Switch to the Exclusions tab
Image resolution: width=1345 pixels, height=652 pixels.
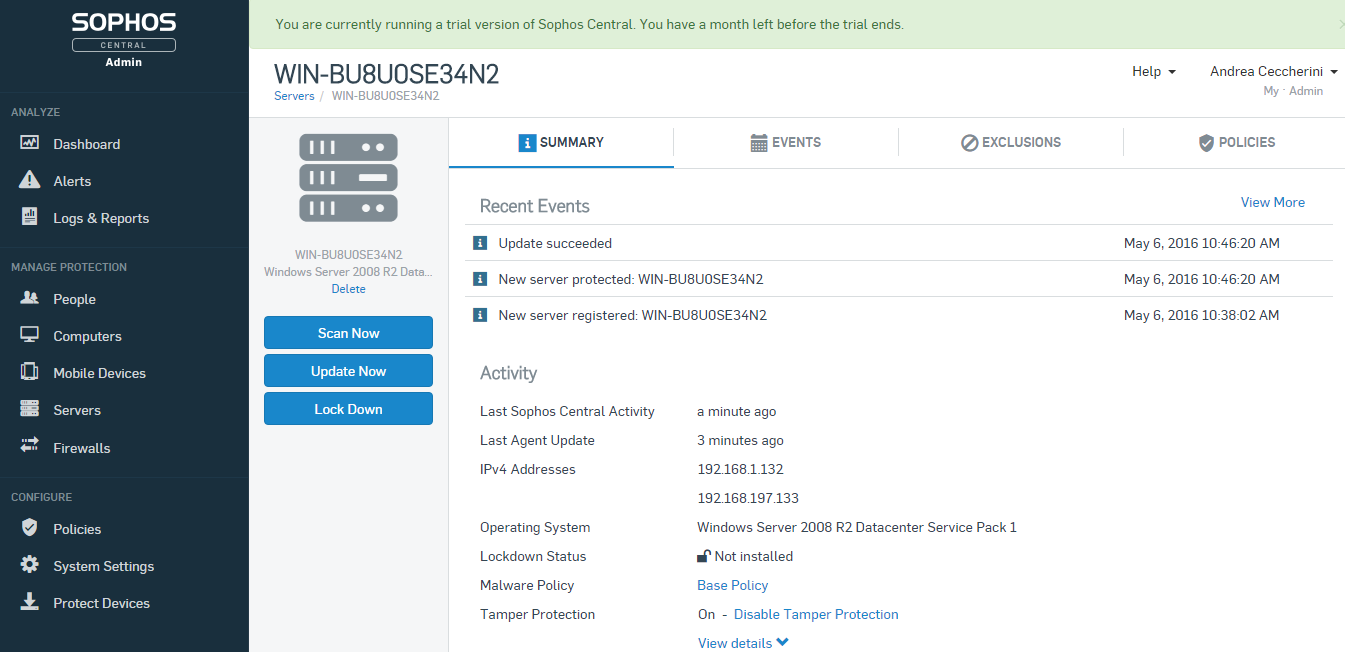click(1011, 143)
